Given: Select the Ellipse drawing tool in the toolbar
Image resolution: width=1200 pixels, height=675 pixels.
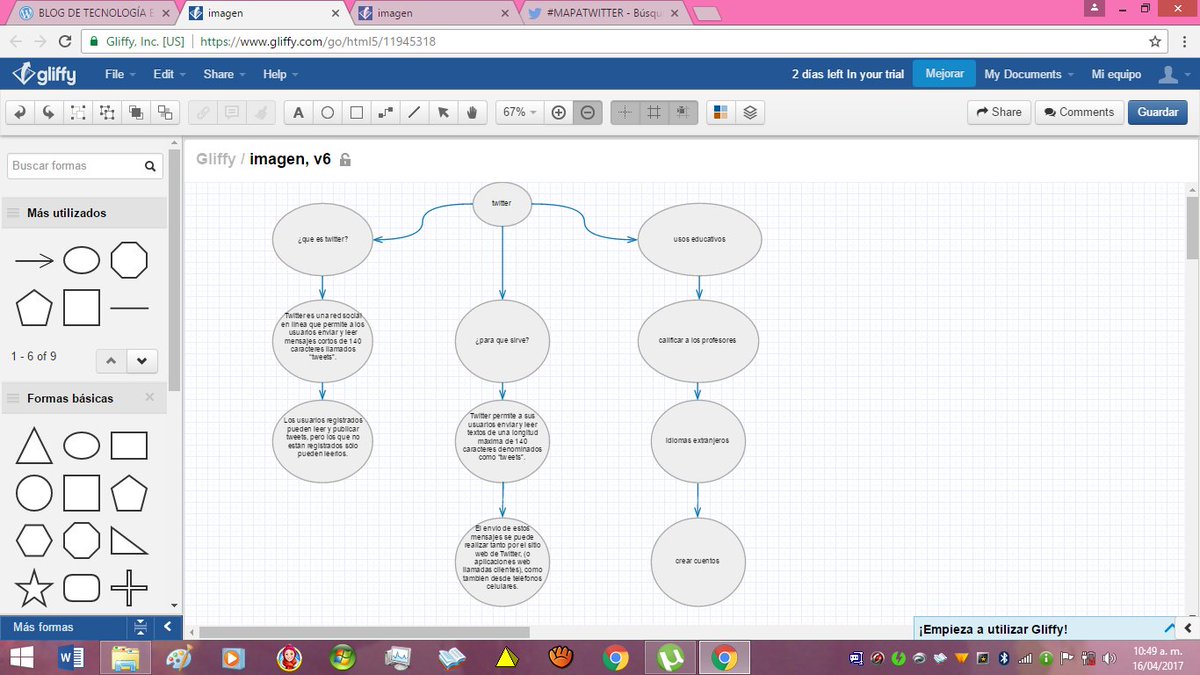Looking at the screenshot, I should [327, 112].
